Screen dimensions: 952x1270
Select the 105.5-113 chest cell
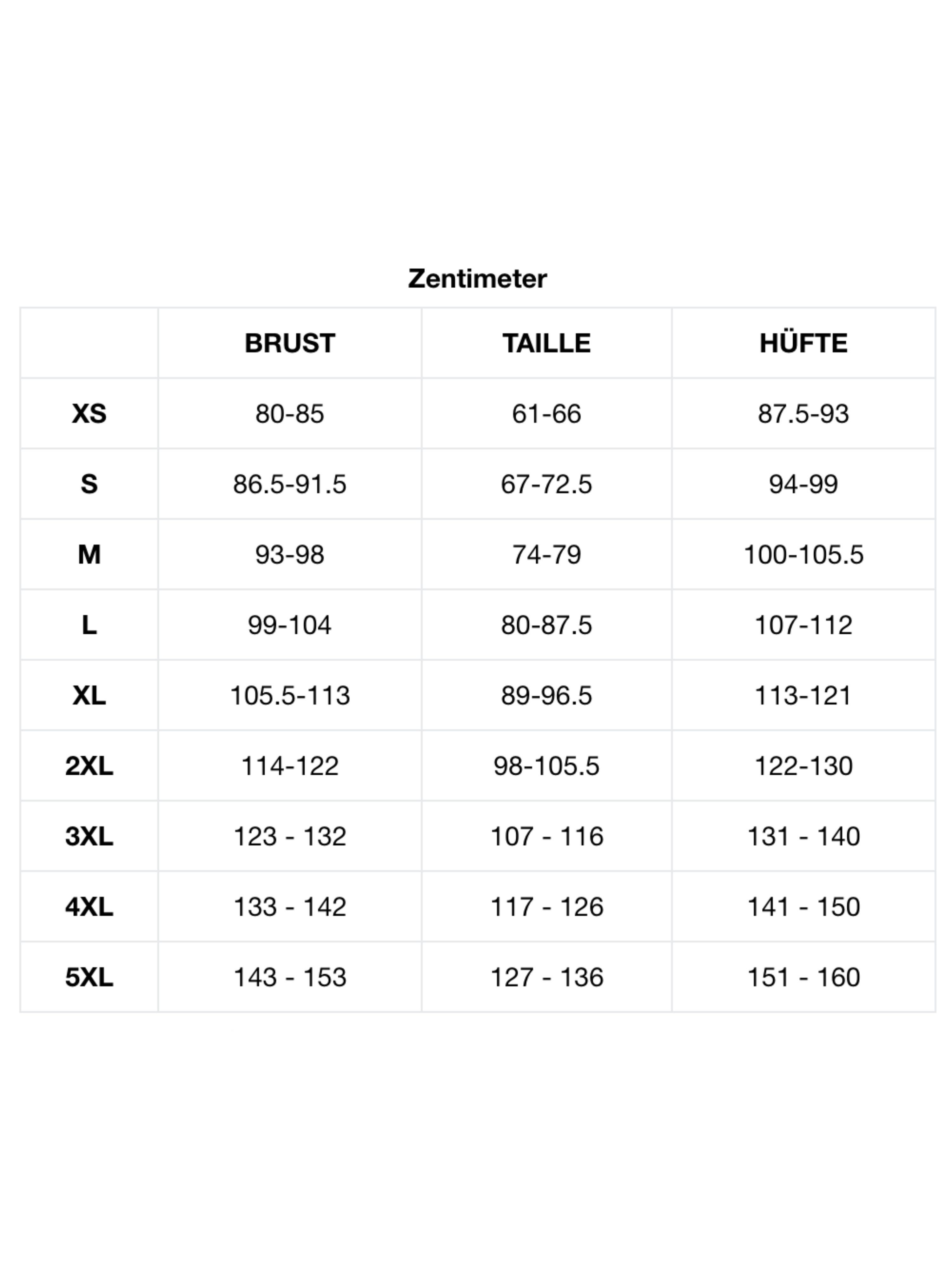290,695
